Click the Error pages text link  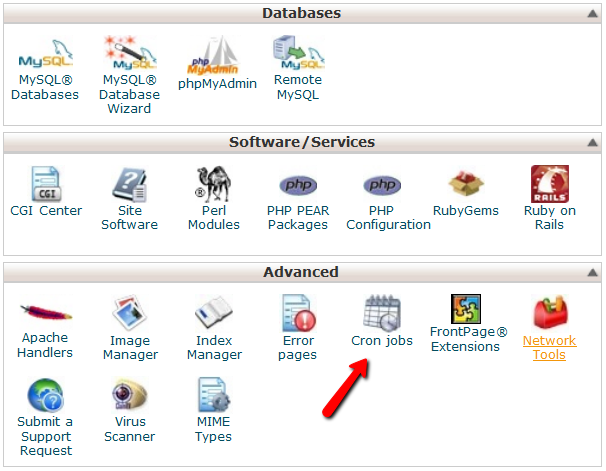[297, 348]
